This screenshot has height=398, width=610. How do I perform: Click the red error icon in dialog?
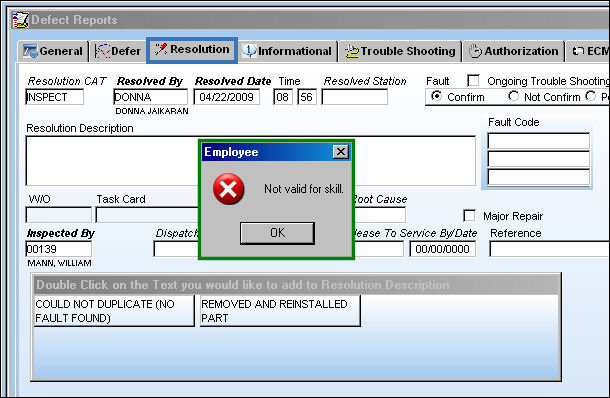coord(228,189)
